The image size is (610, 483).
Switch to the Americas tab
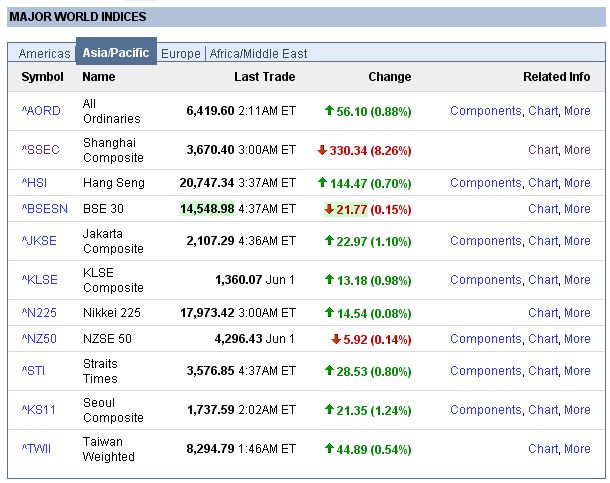click(x=44, y=53)
